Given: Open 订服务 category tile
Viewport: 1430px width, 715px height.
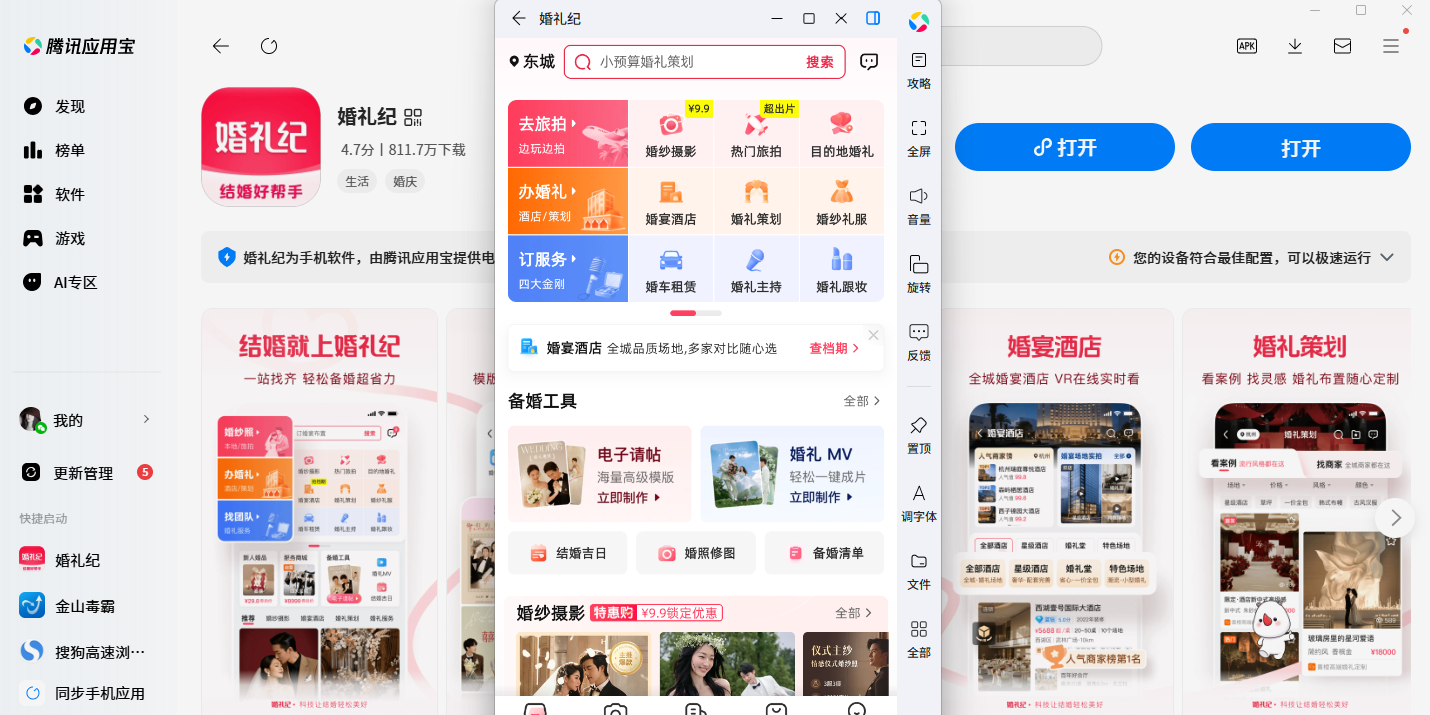Looking at the screenshot, I should (568, 269).
